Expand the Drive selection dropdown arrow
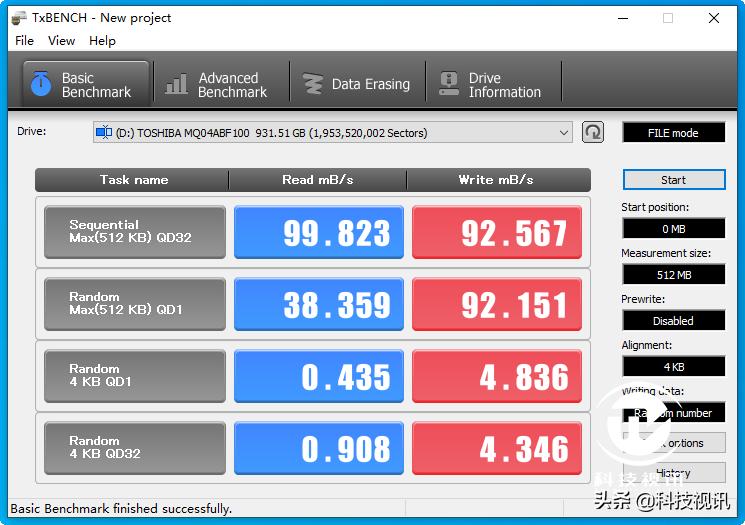745x525 pixels. coord(564,132)
